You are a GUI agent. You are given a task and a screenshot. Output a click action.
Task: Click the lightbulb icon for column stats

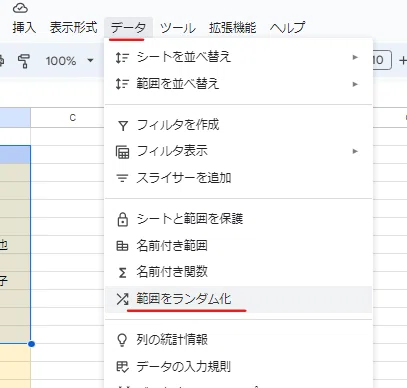(x=122, y=340)
